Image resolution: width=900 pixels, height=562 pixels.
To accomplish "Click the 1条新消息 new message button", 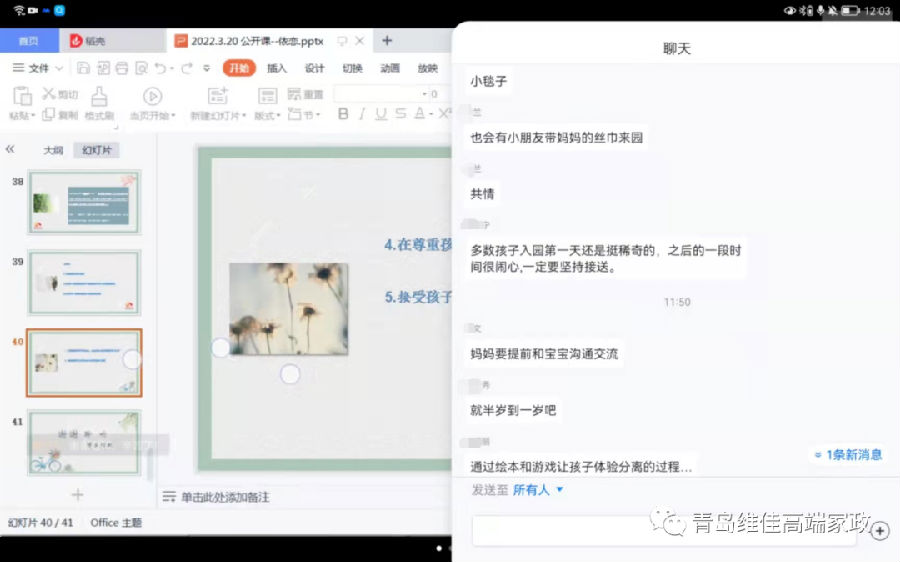I will (848, 455).
